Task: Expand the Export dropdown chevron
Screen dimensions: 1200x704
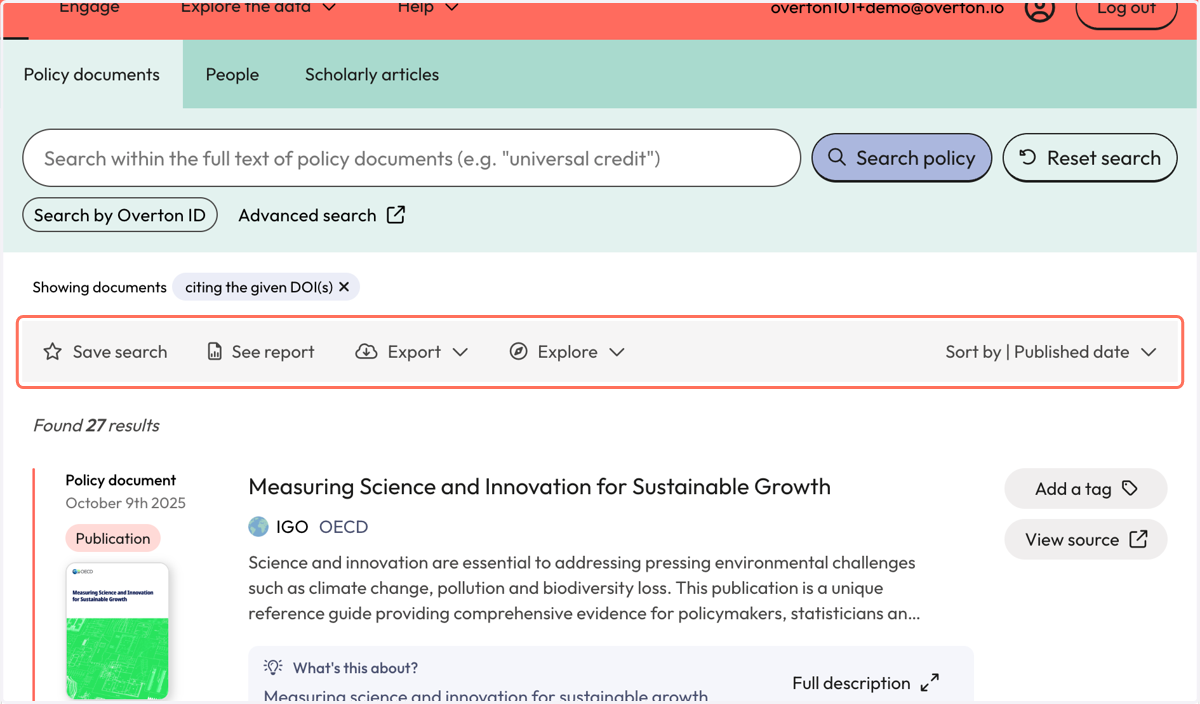Action: pos(460,352)
